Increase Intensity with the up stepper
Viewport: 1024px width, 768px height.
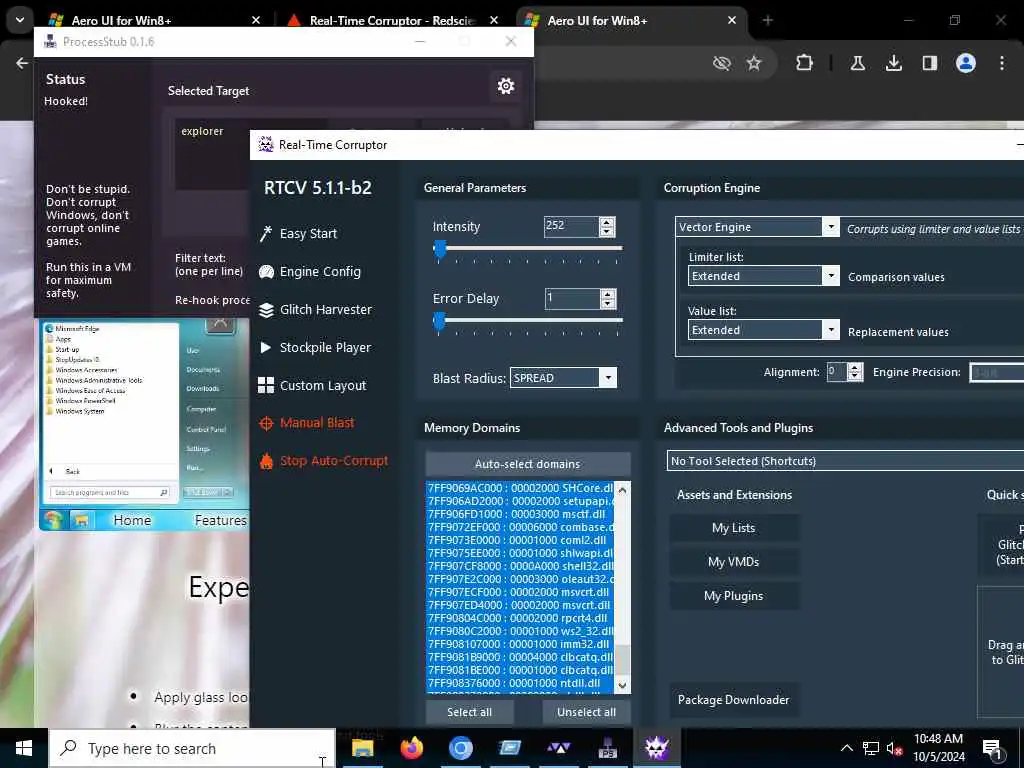[x=607, y=221]
